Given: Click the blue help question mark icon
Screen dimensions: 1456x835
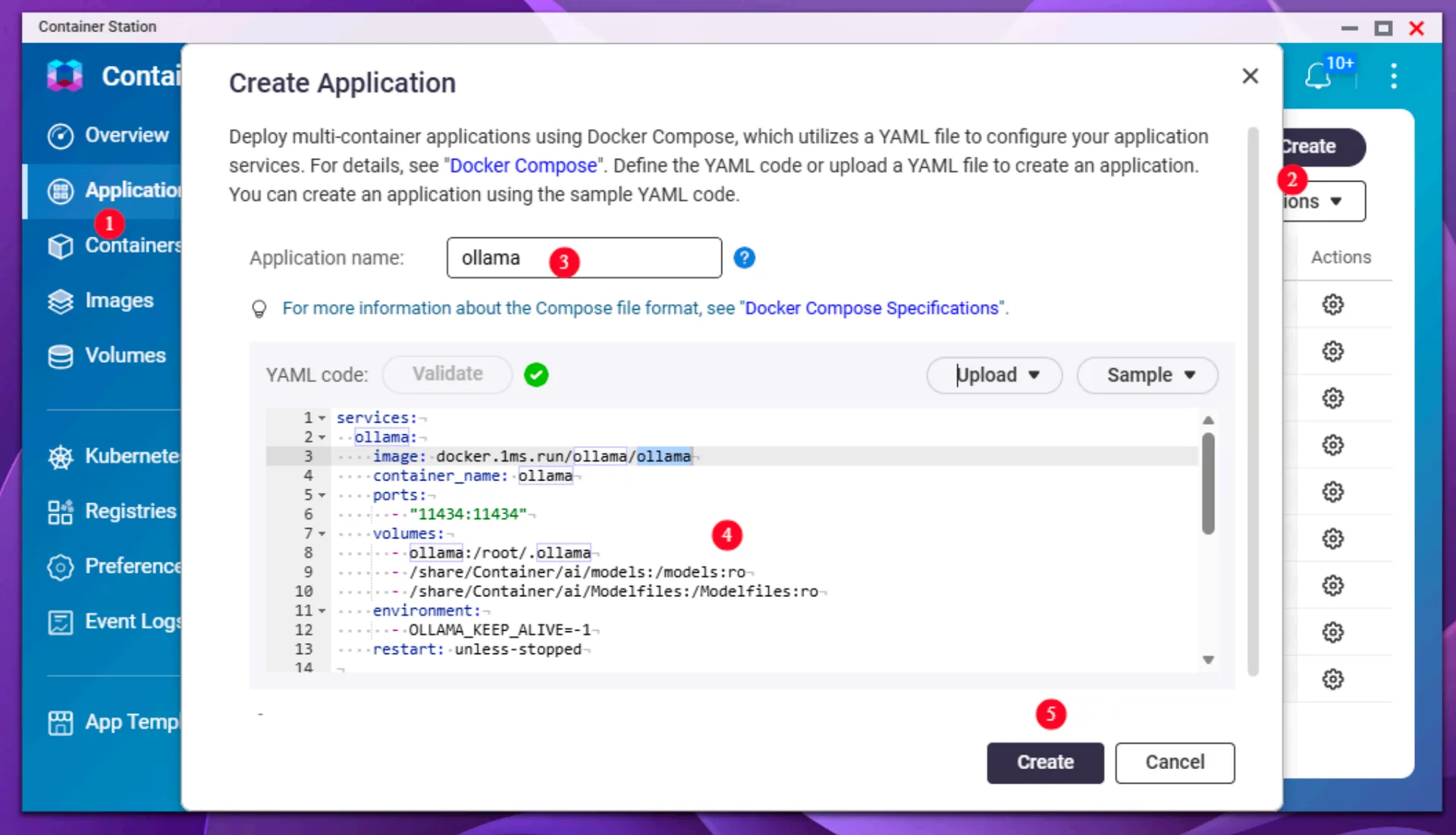Looking at the screenshot, I should click(x=744, y=258).
